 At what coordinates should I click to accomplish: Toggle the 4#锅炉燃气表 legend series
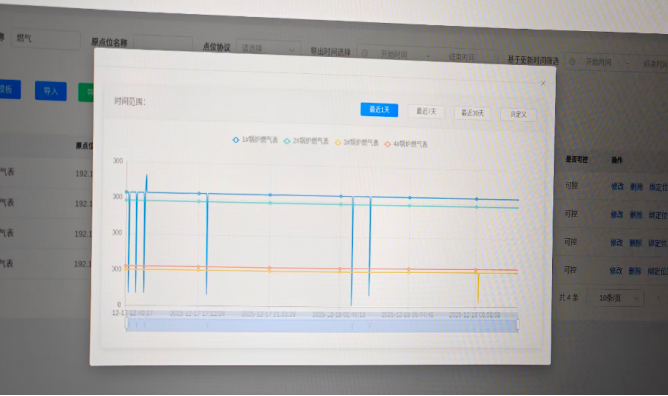406,144
